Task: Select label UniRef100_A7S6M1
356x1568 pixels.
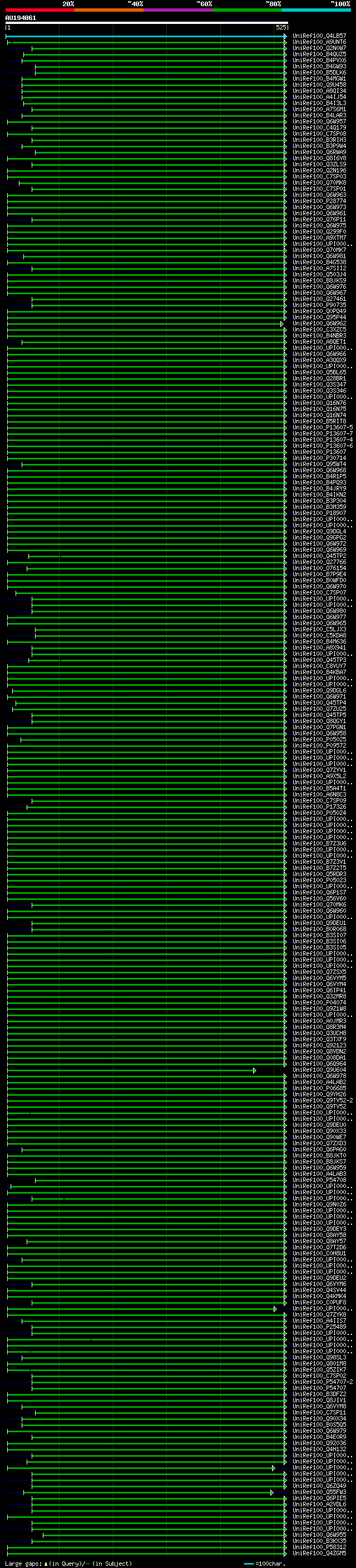Action: pyautogui.click(x=319, y=109)
